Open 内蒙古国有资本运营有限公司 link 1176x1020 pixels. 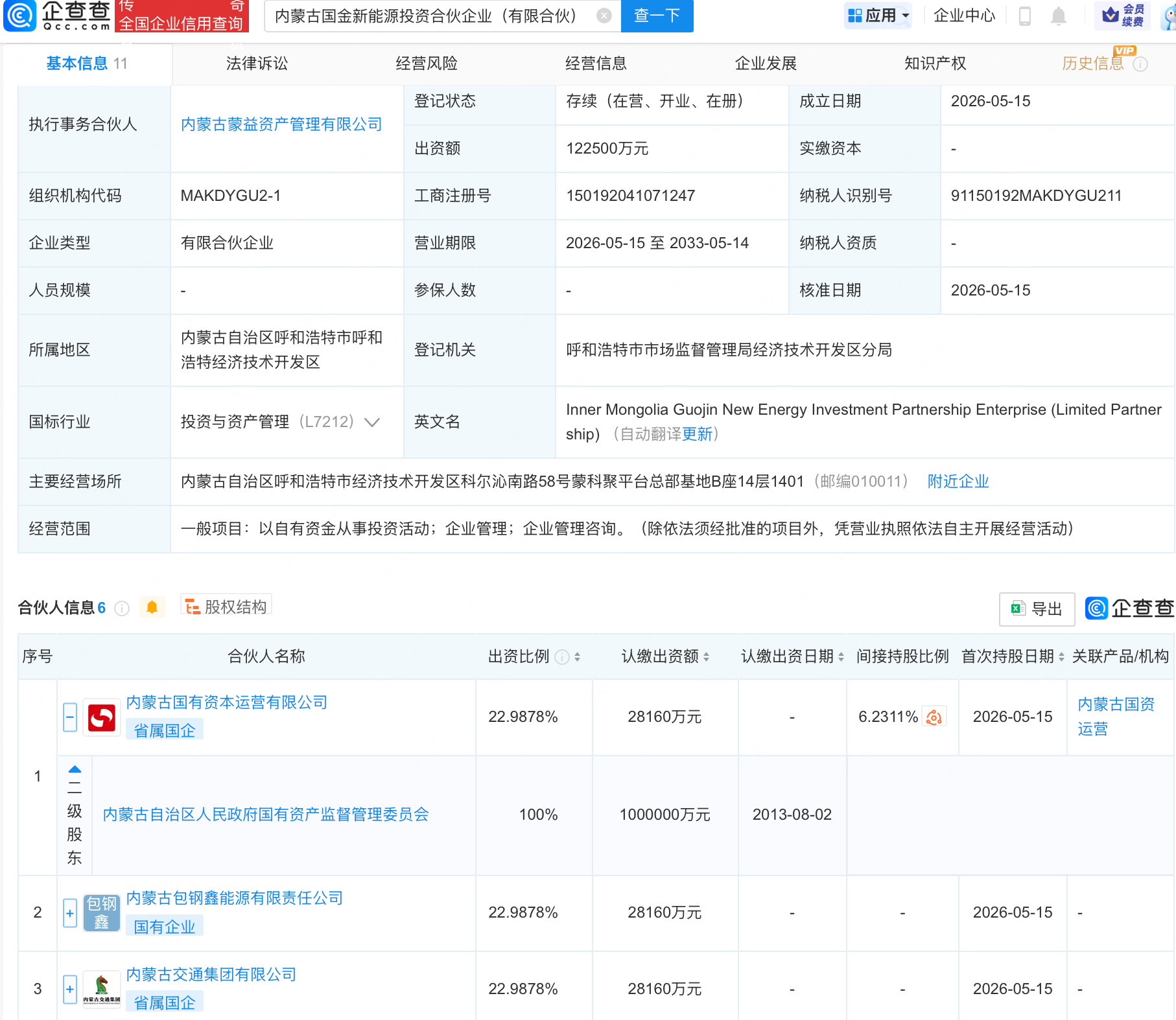click(227, 702)
